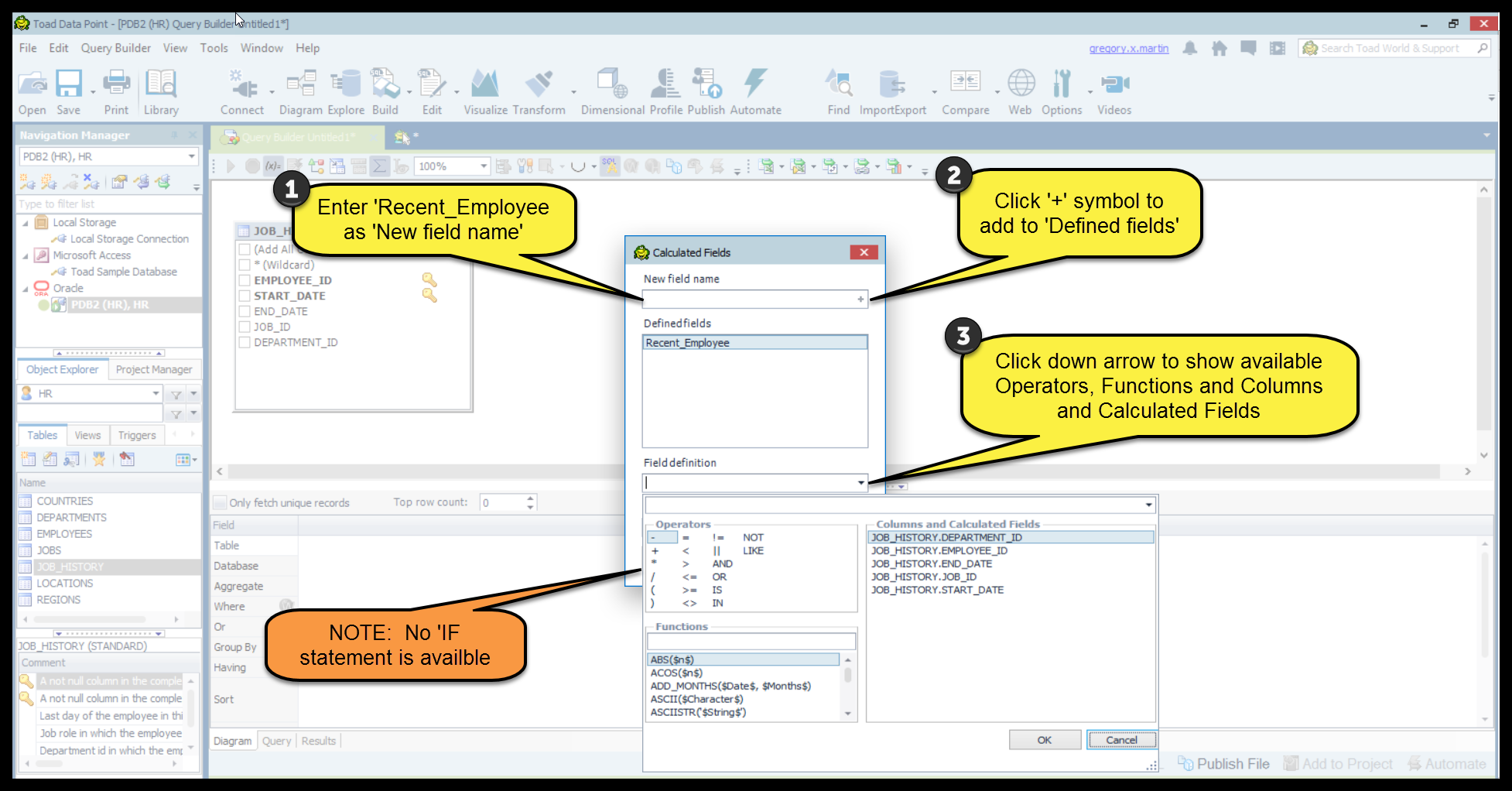Screen dimensions: 1512x791
Task: Open the Automate tool
Action: [x=755, y=91]
